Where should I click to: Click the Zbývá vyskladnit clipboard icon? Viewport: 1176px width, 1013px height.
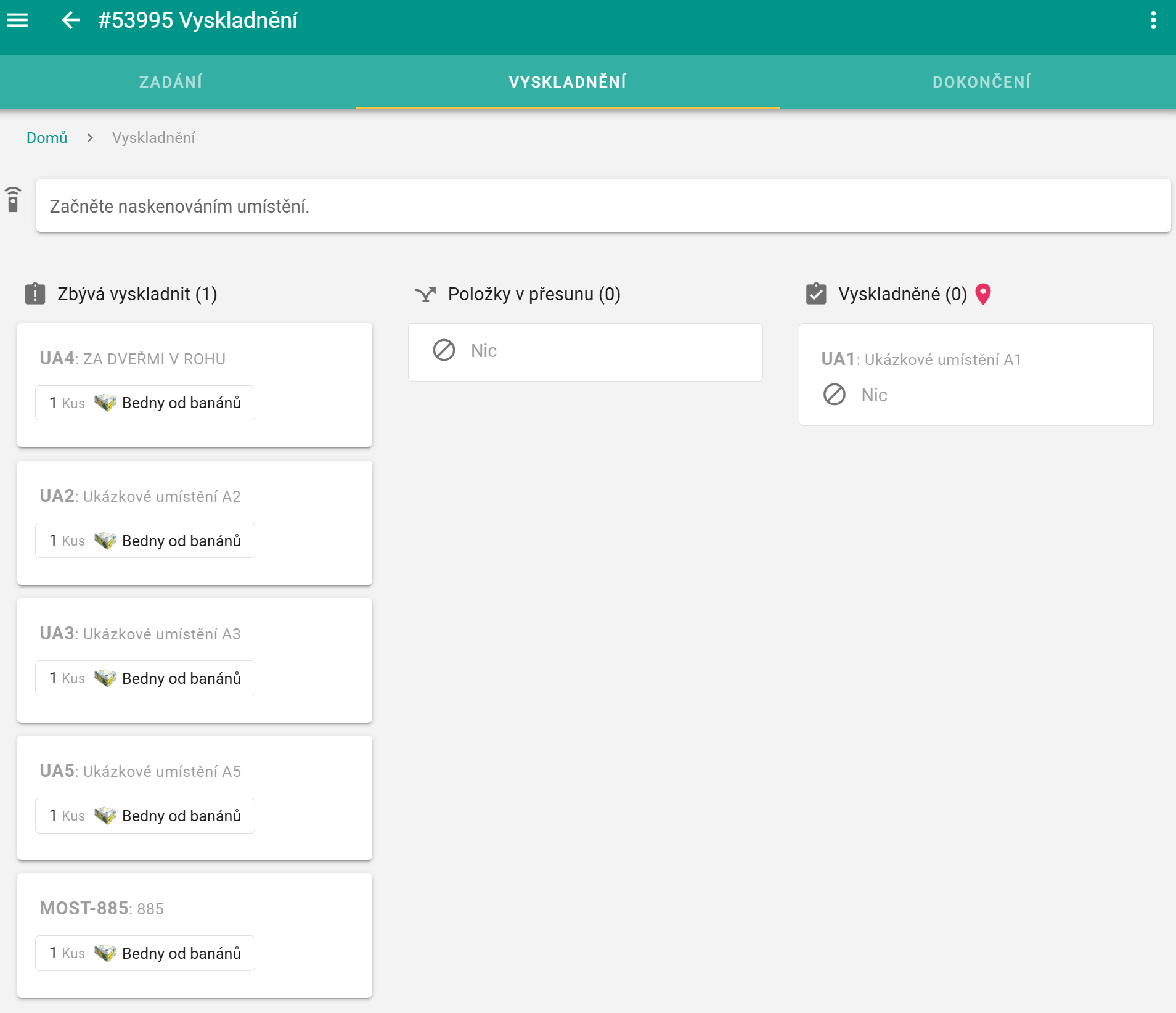pos(35,294)
